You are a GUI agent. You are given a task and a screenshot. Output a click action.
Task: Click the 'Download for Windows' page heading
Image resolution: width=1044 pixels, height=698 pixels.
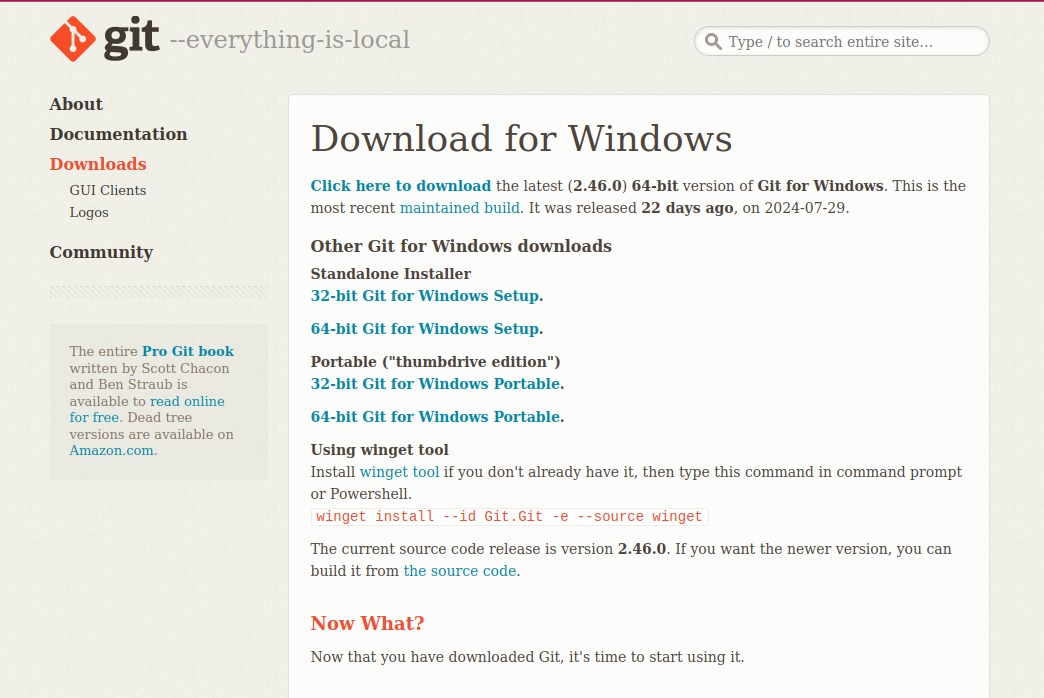point(521,139)
